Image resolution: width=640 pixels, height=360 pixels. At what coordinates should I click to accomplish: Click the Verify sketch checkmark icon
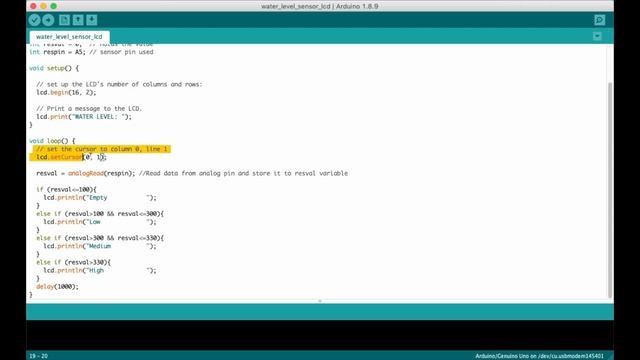point(35,20)
